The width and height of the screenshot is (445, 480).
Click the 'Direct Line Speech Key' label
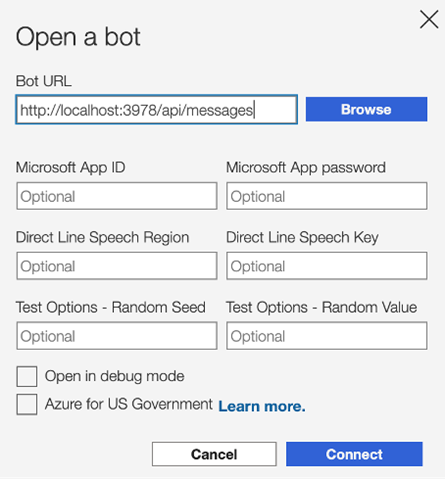click(302, 238)
